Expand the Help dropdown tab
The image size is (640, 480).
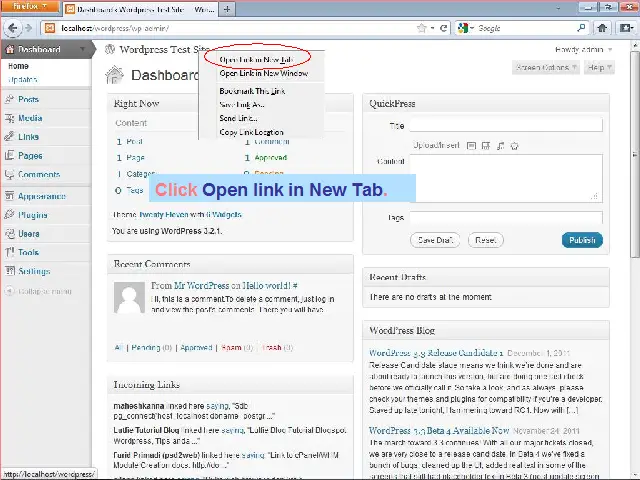click(x=599, y=68)
